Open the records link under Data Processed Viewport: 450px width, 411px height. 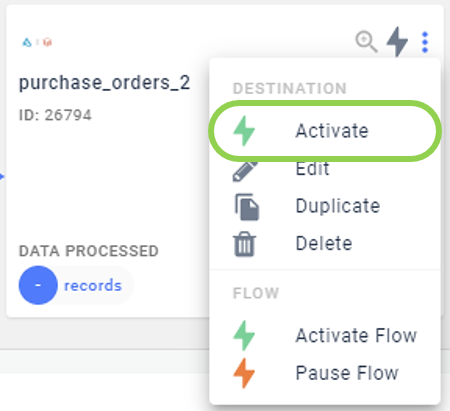tap(93, 286)
